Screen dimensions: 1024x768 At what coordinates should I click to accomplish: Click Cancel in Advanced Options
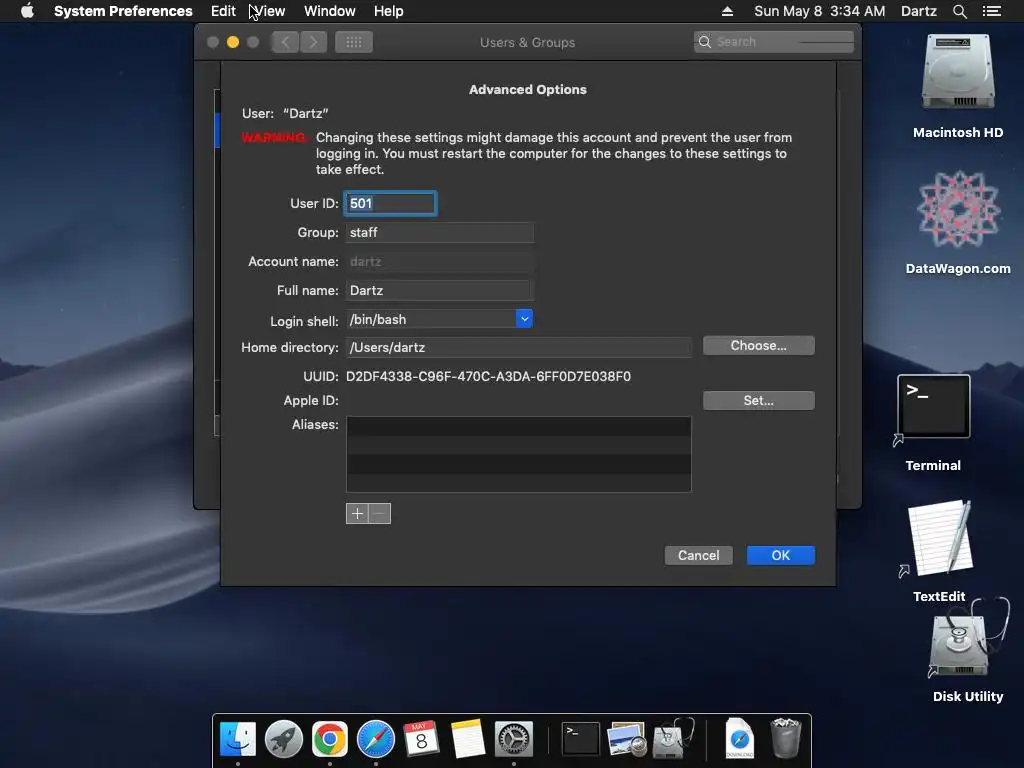(x=699, y=555)
